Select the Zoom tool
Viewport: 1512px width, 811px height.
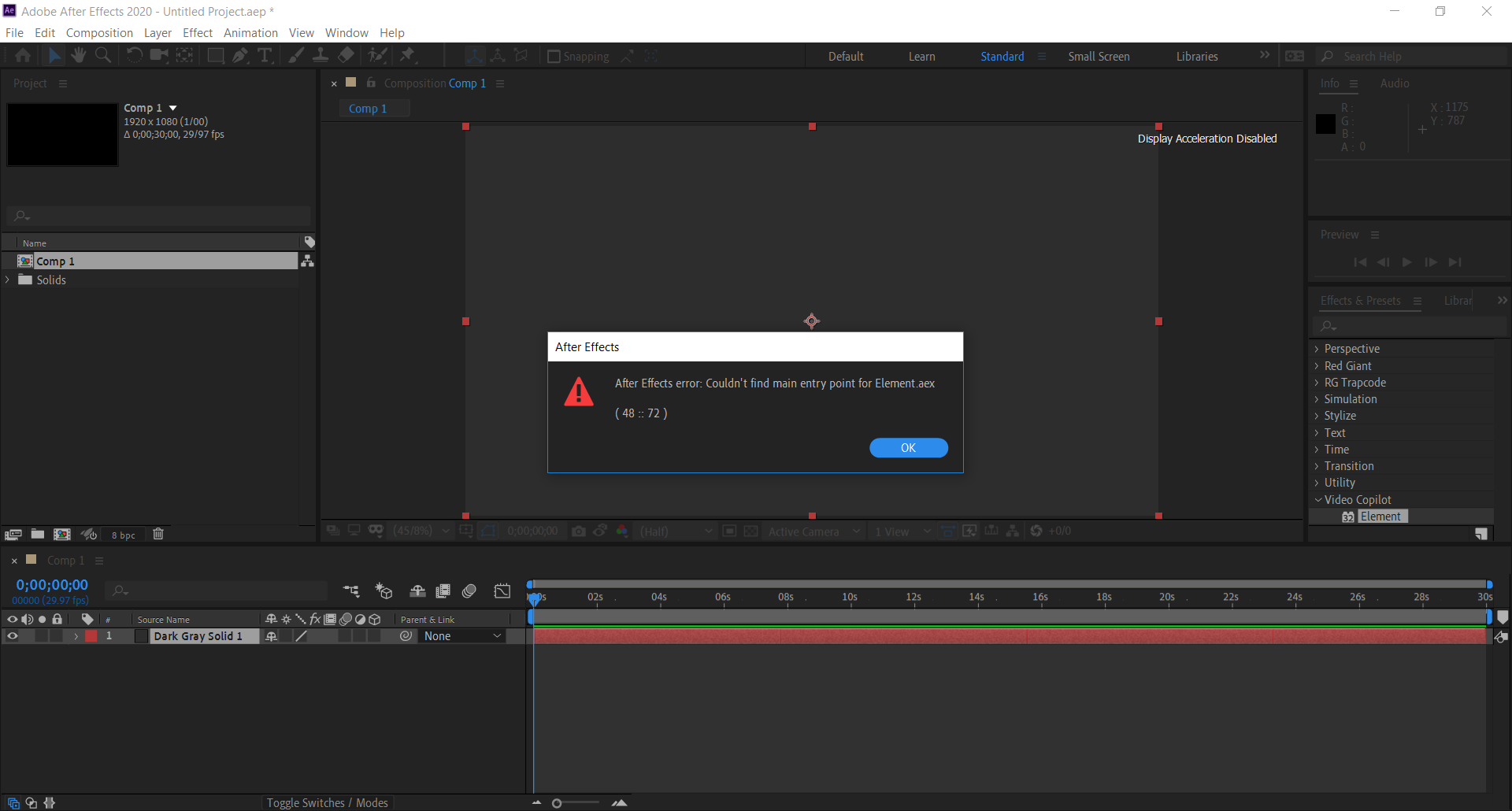point(103,55)
